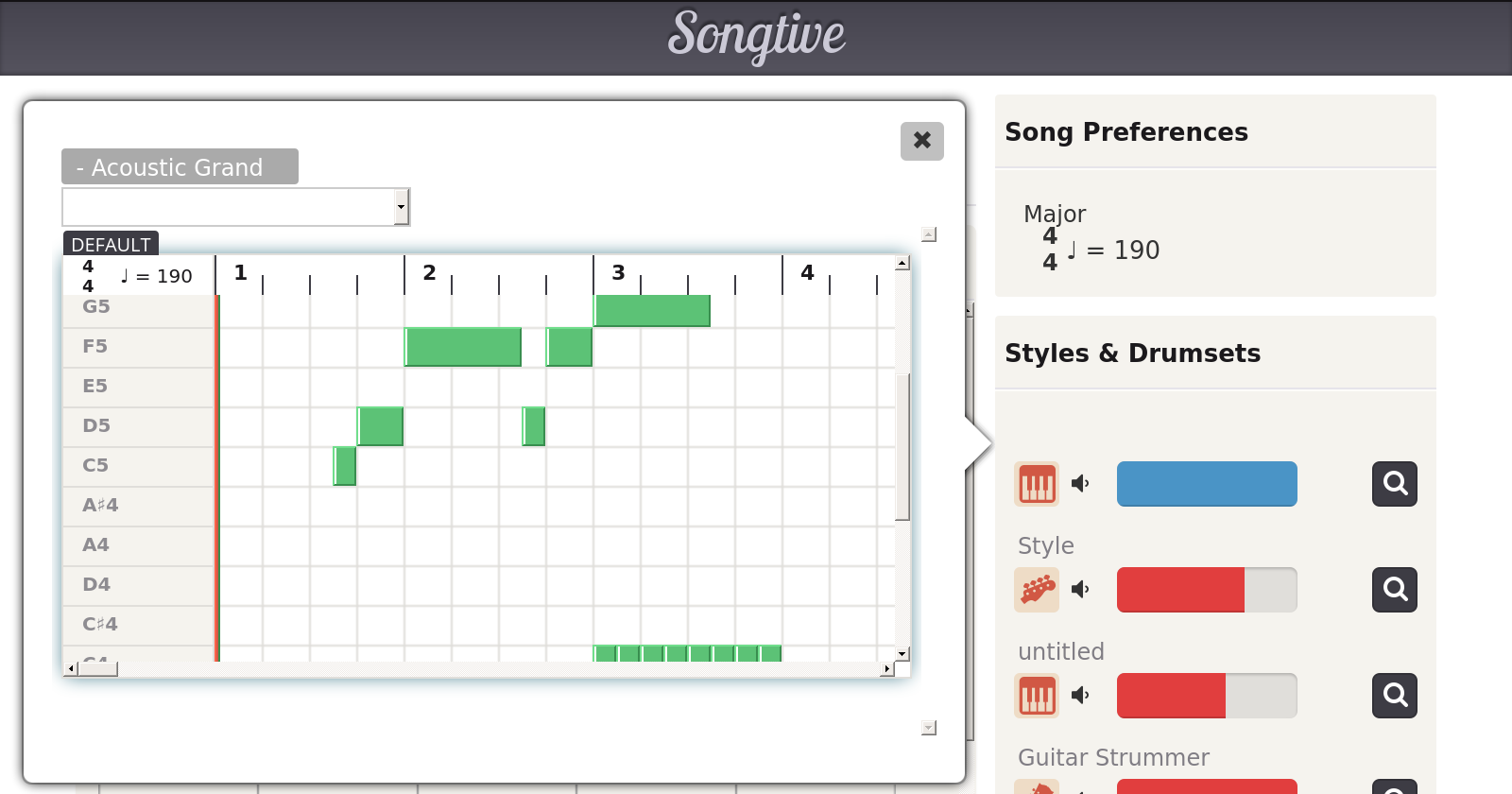1512x794 pixels.
Task: Toggle the speaker icon below the untitled label
Action: (1080, 696)
